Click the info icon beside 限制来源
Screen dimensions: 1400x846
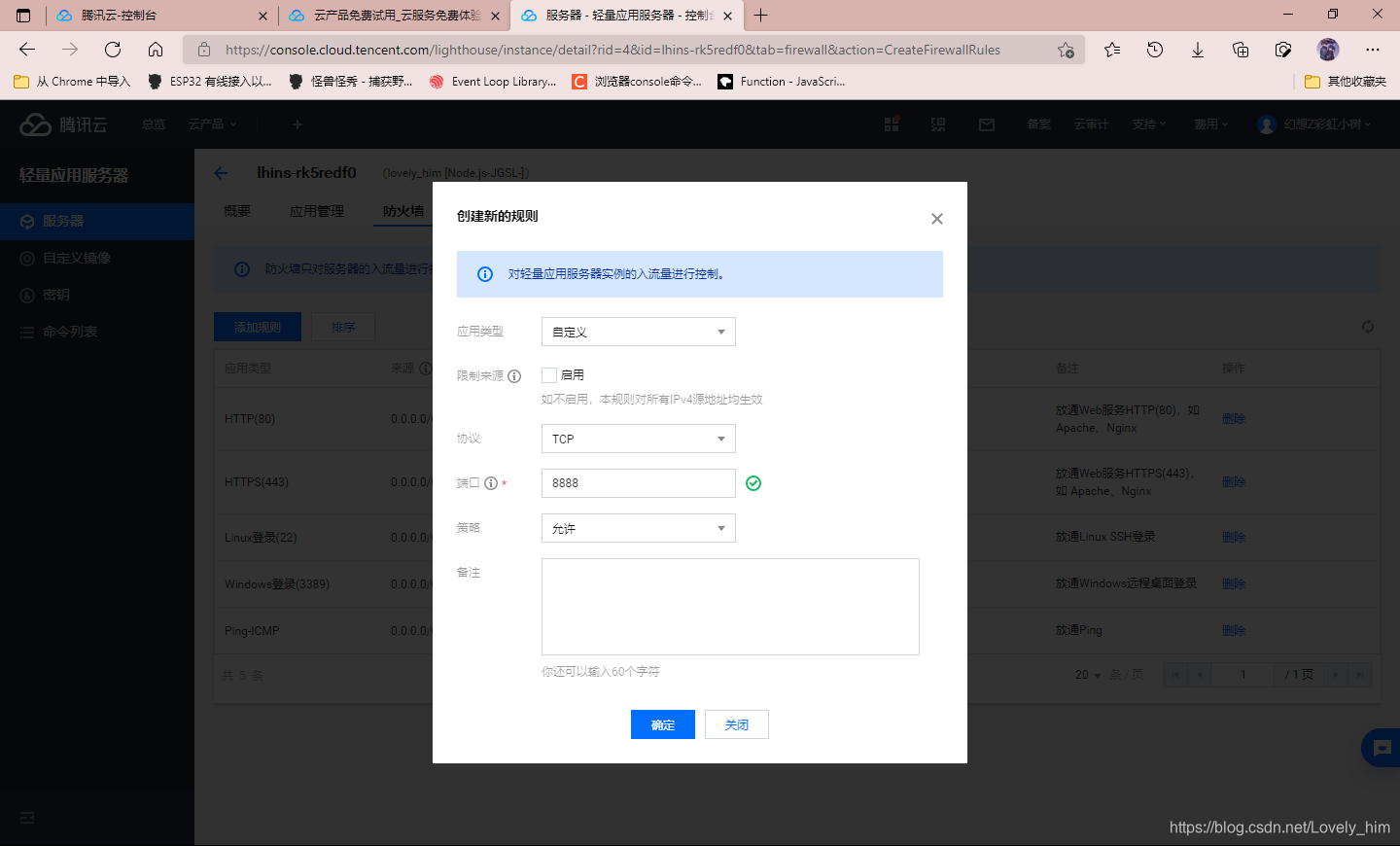514,376
